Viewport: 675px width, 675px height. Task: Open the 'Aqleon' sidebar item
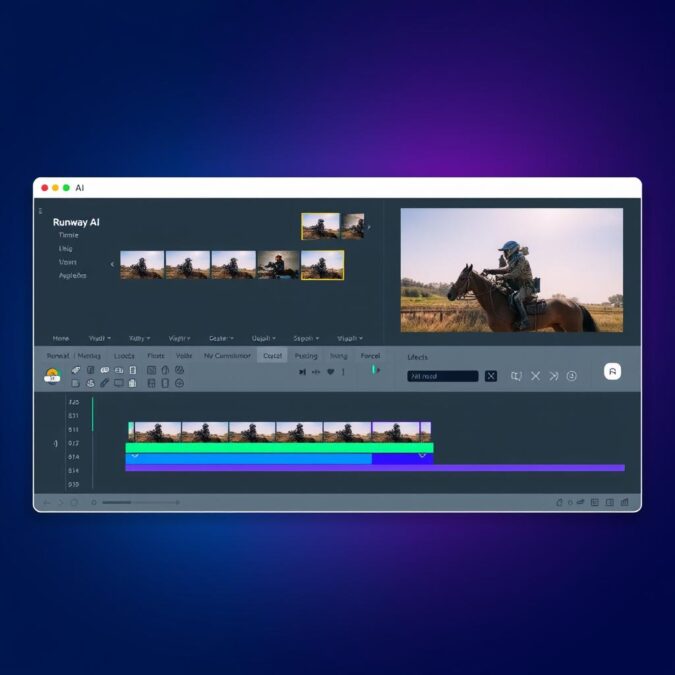tap(72, 275)
